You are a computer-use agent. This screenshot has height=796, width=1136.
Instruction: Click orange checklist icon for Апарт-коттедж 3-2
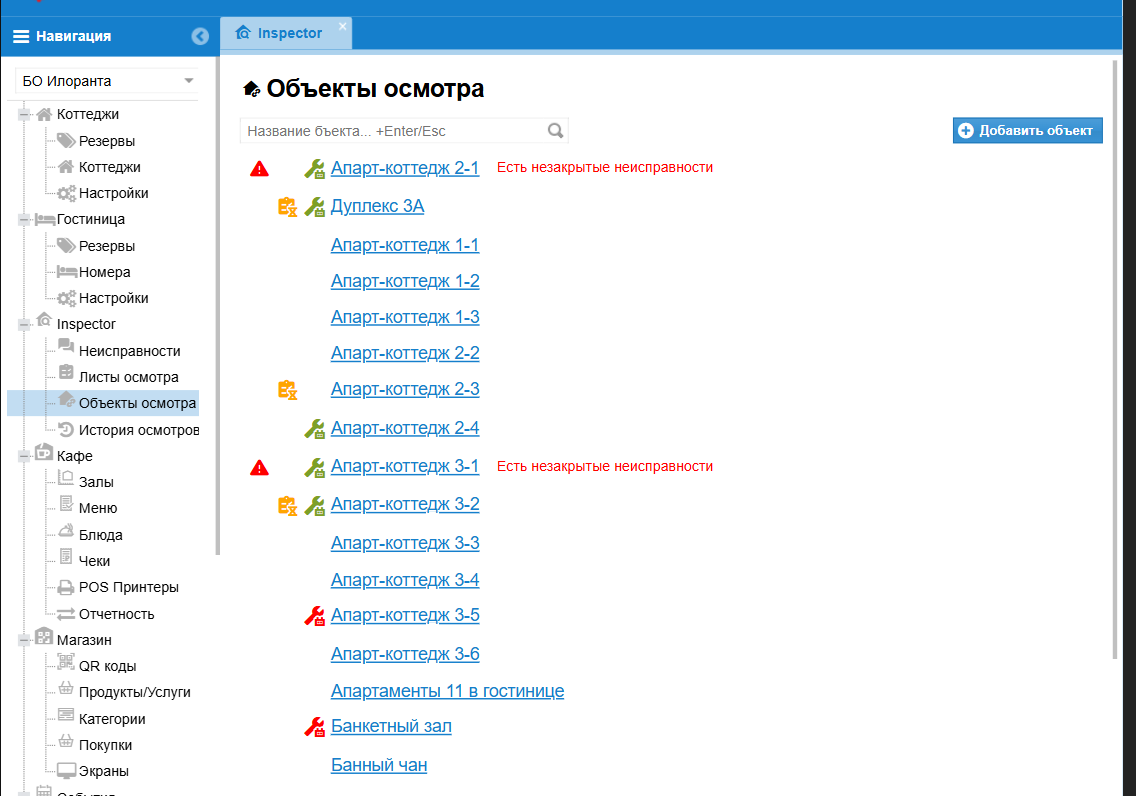(288, 506)
